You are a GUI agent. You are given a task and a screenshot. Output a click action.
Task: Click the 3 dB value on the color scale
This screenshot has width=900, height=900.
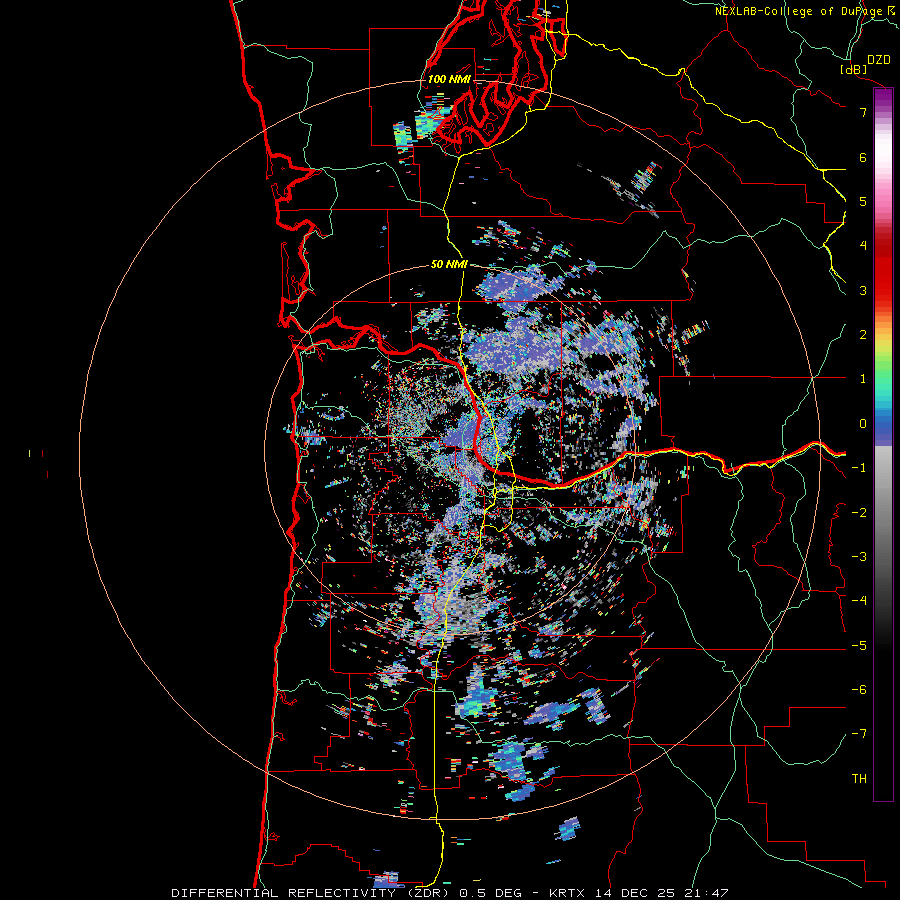(x=863, y=290)
